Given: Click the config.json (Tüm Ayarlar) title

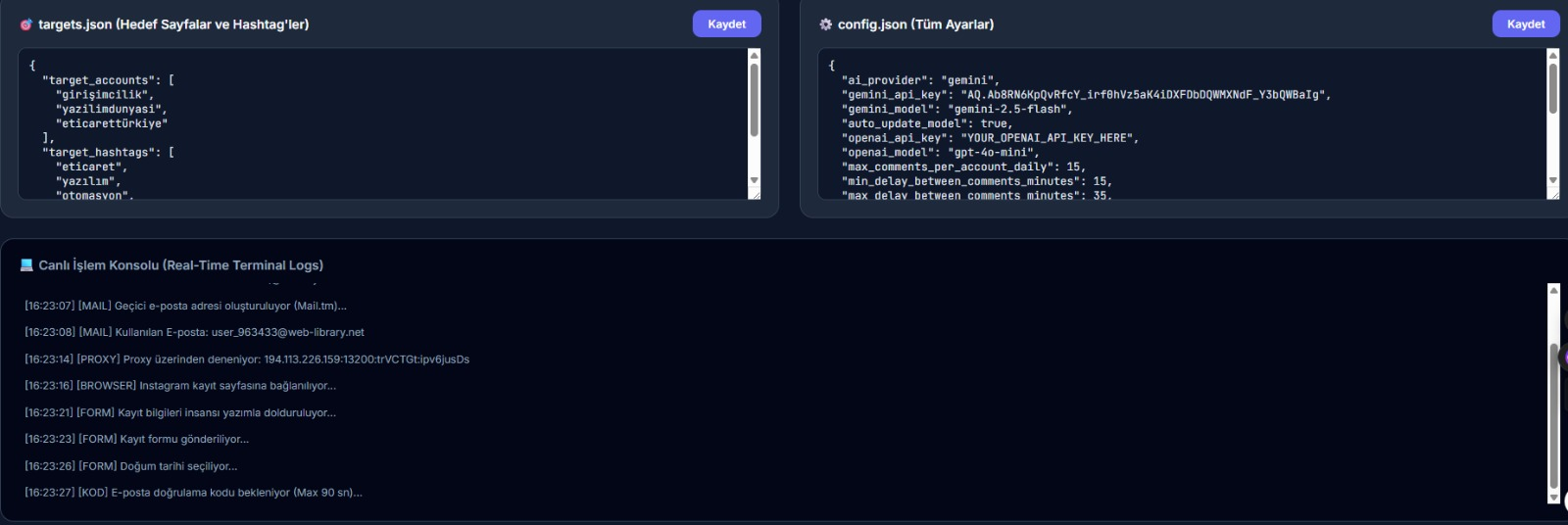Looking at the screenshot, I should pos(915,24).
